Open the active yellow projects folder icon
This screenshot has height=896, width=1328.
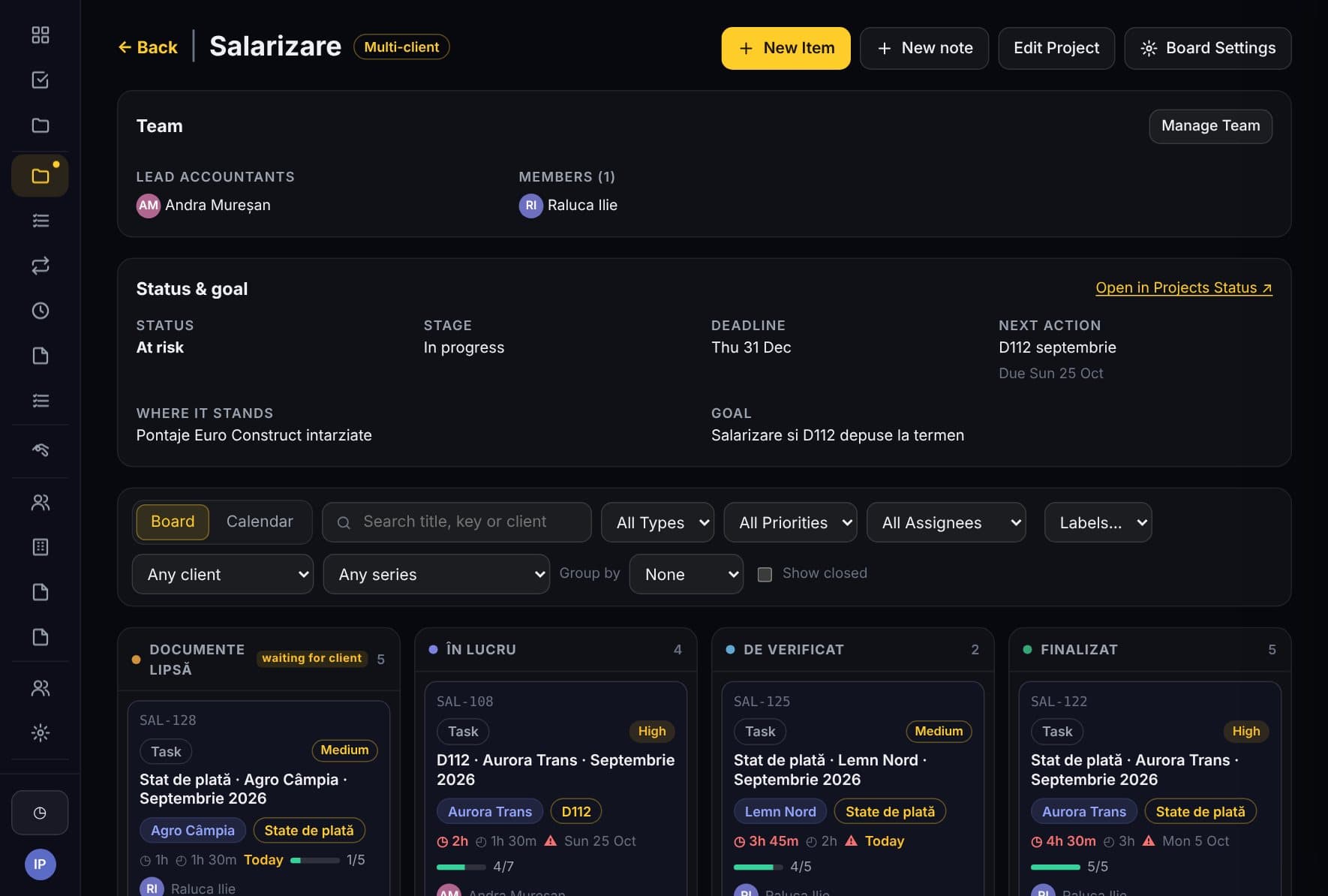(x=40, y=176)
